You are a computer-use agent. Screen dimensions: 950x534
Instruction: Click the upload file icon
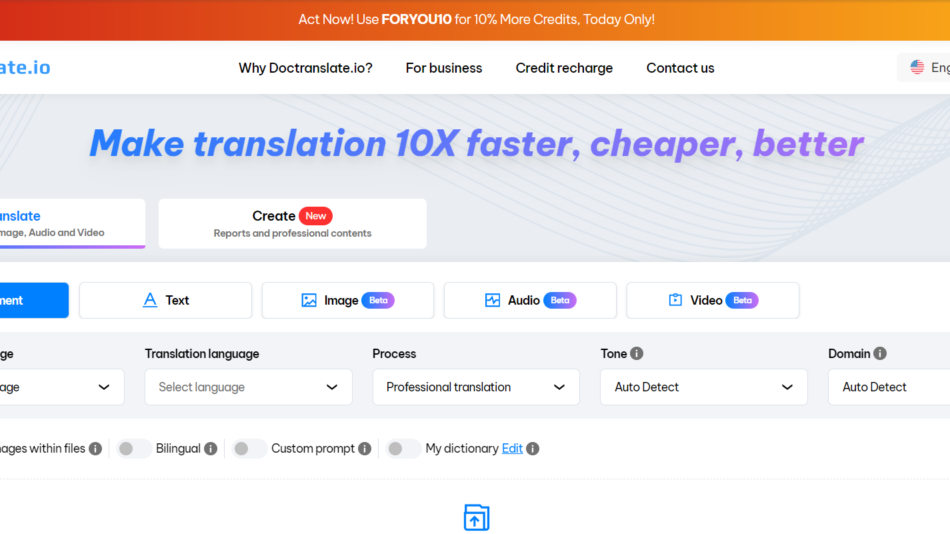476,518
